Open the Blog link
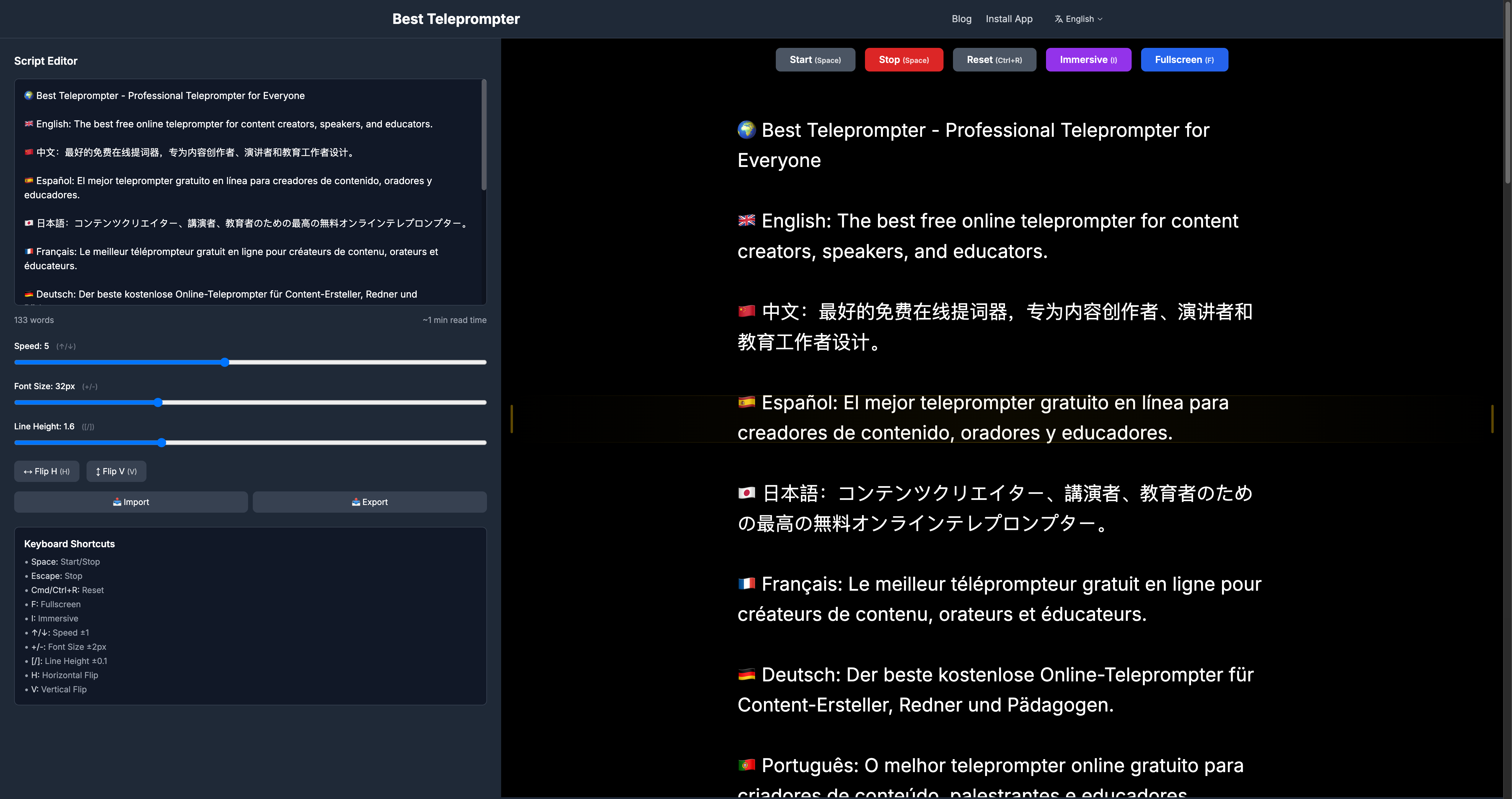The image size is (1512, 799). click(962, 19)
